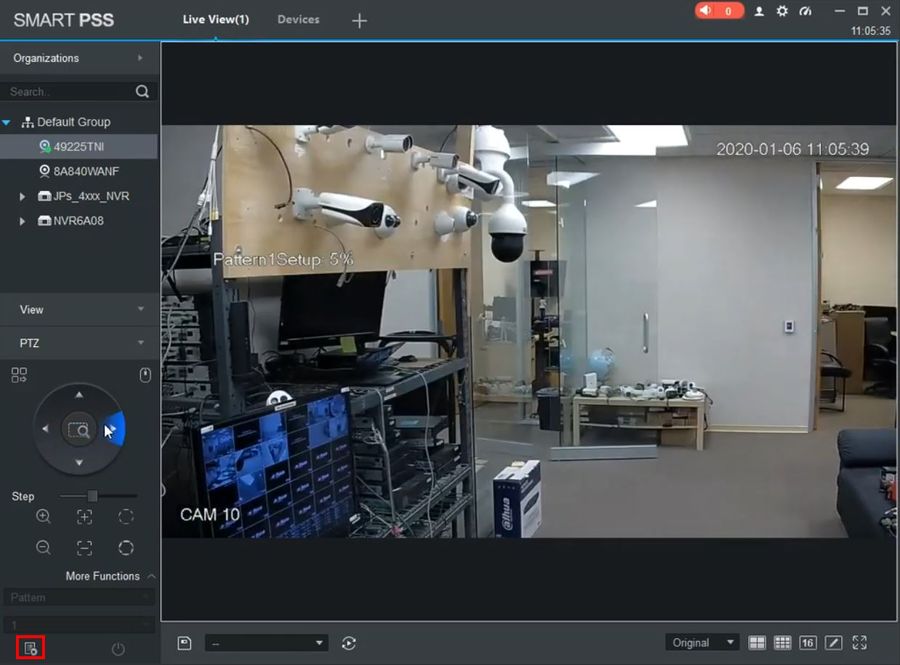The height and width of the screenshot is (665, 900).
Task: Switch to the Devices tab
Action: pos(298,19)
